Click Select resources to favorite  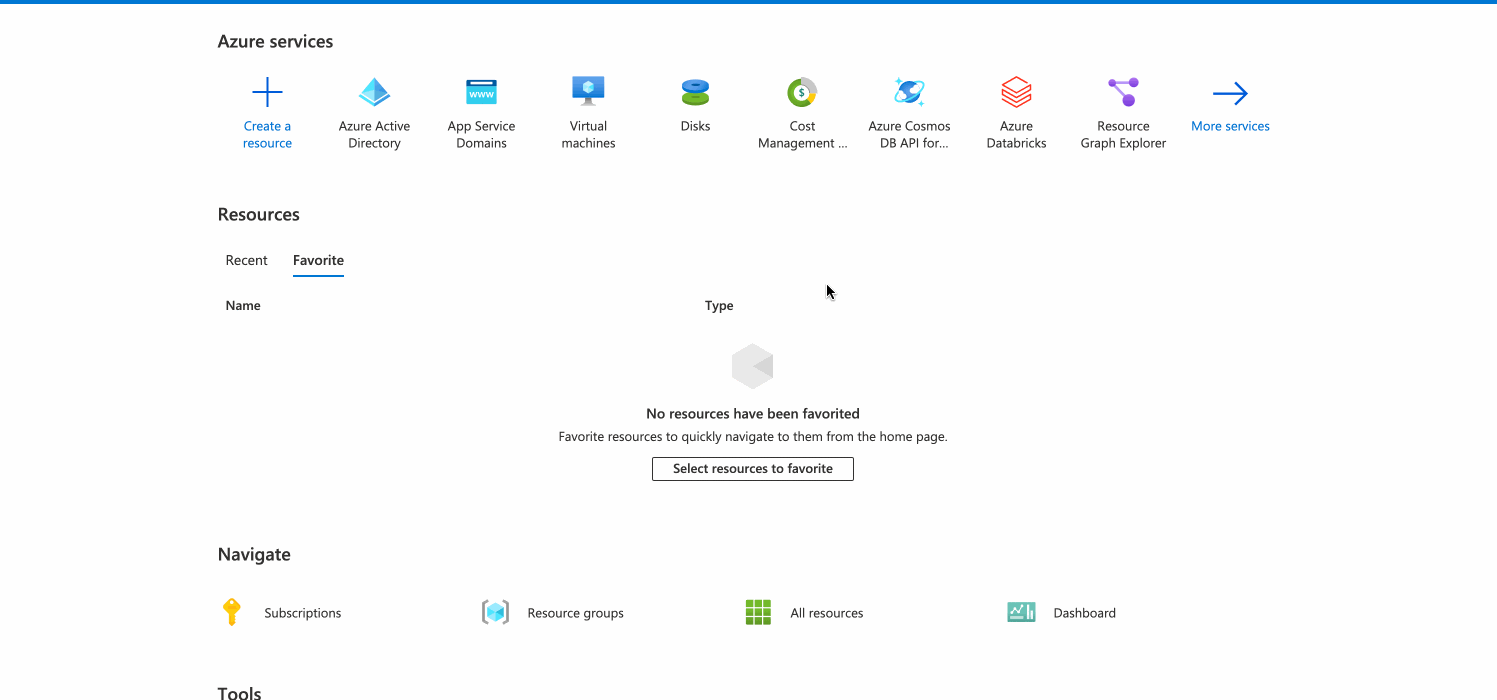tap(752, 468)
